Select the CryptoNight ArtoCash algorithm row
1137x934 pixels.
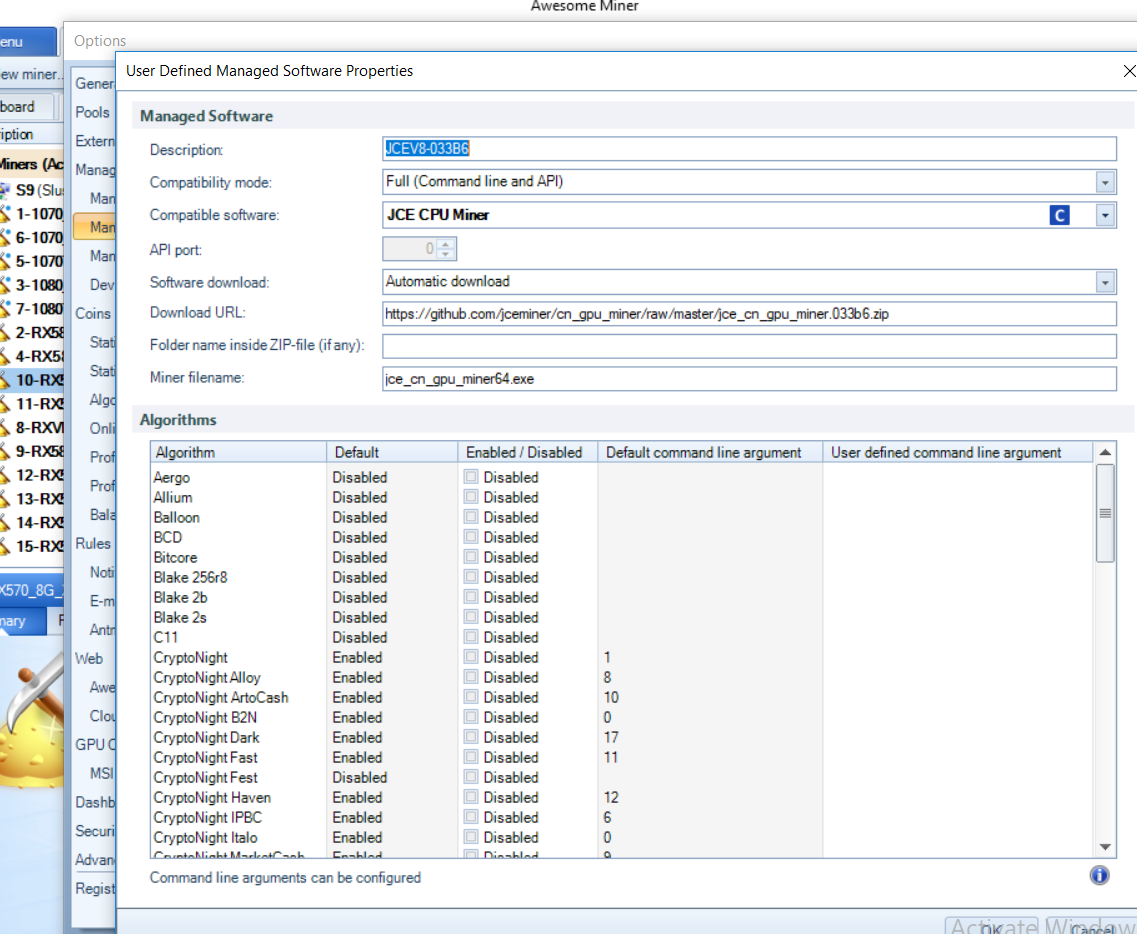(621, 698)
